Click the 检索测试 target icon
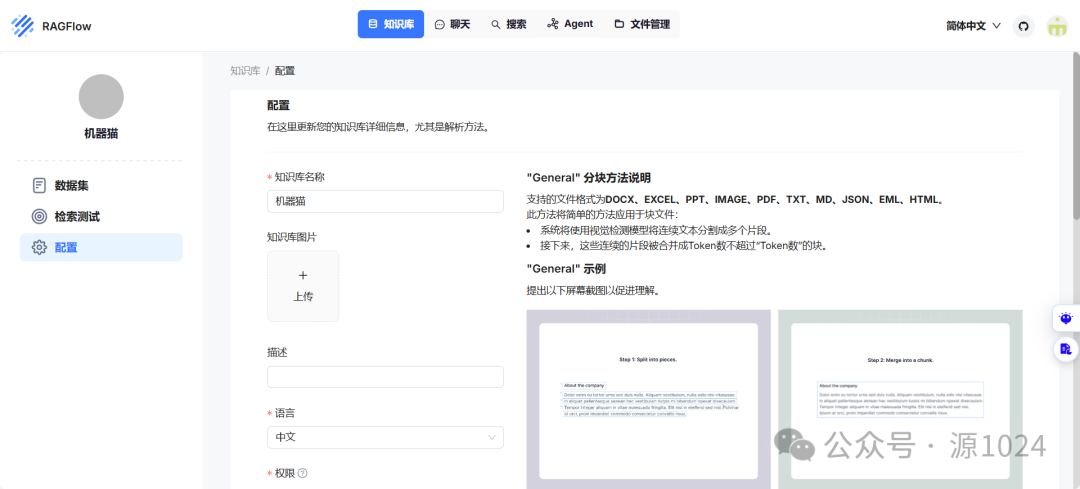Screen dimensions: 1080x489 click(x=39, y=217)
